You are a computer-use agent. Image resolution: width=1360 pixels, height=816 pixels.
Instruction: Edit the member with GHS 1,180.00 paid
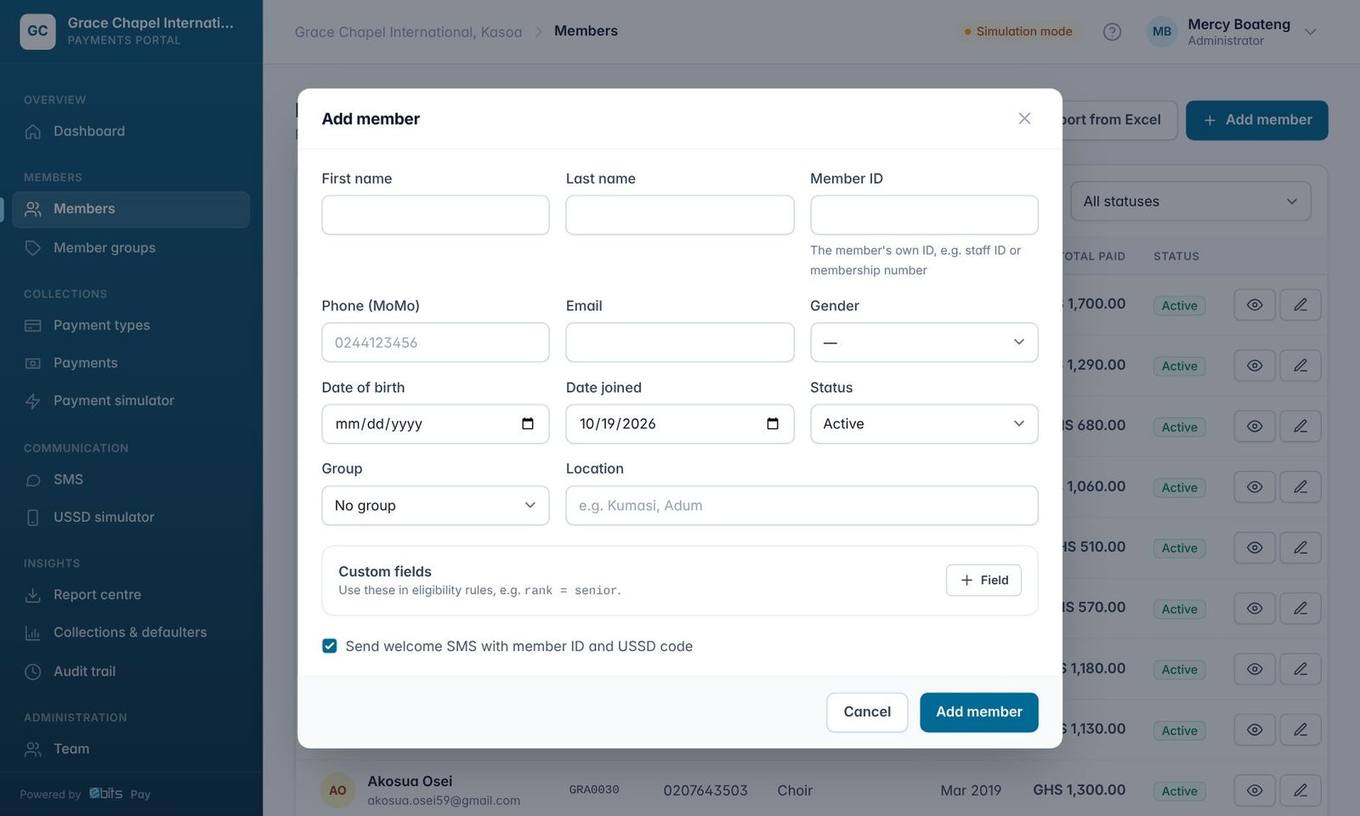tap(1301, 669)
